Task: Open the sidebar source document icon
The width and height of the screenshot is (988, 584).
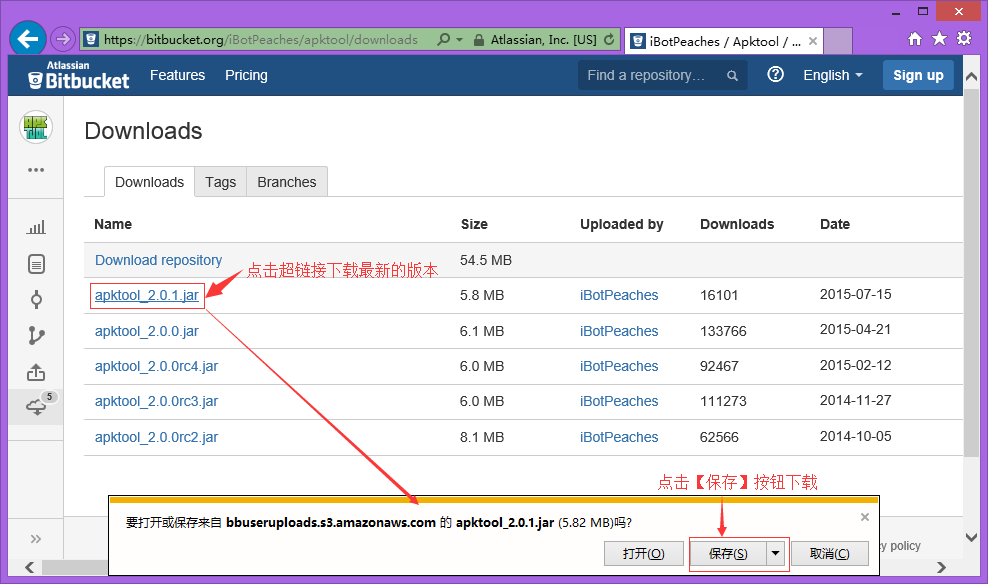Action: 36,264
